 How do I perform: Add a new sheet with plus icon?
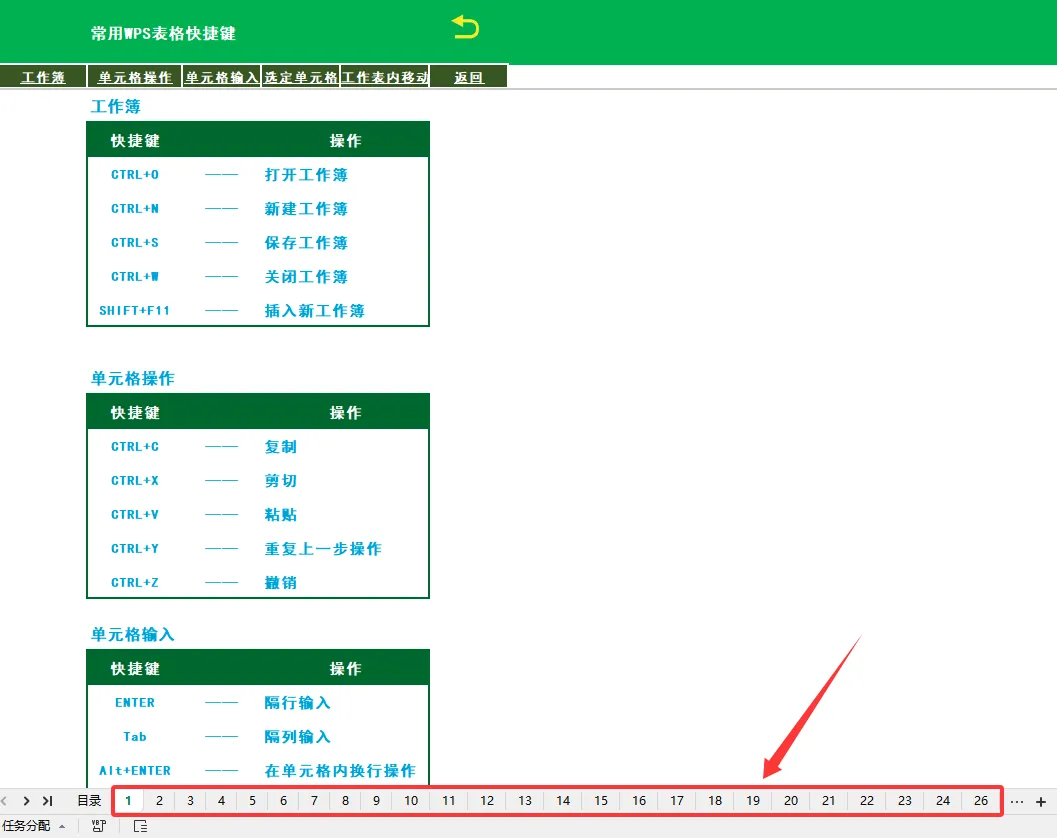pyautogui.click(x=1041, y=802)
